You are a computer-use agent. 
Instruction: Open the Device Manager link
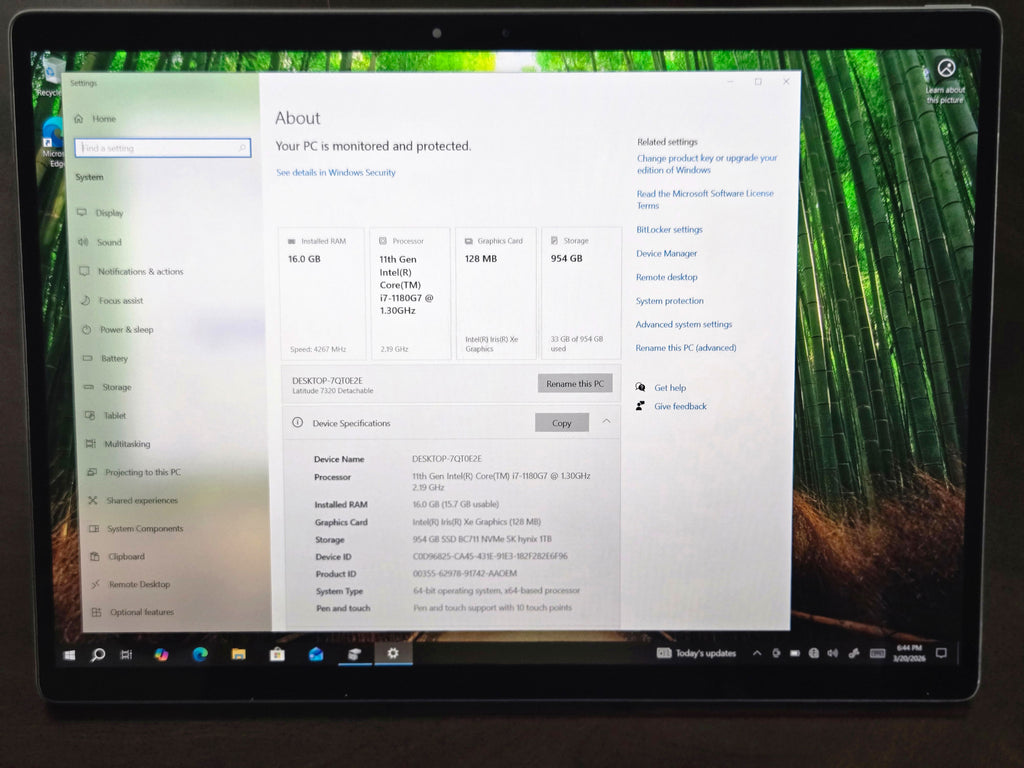click(667, 253)
